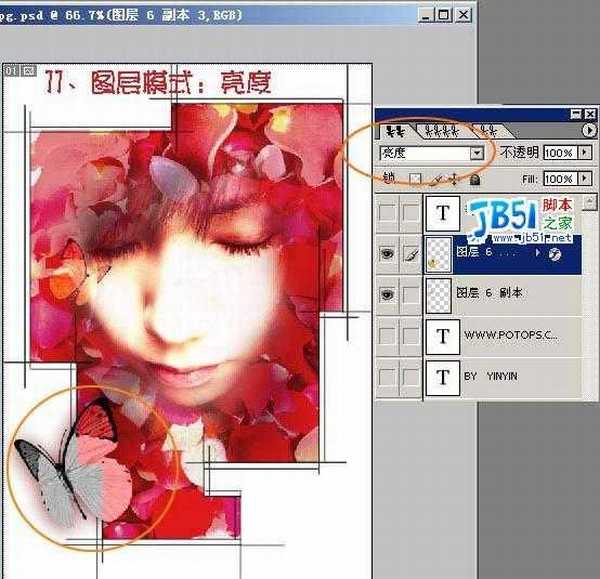
Task: Open the opacity slider arrow
Action: coord(584,153)
